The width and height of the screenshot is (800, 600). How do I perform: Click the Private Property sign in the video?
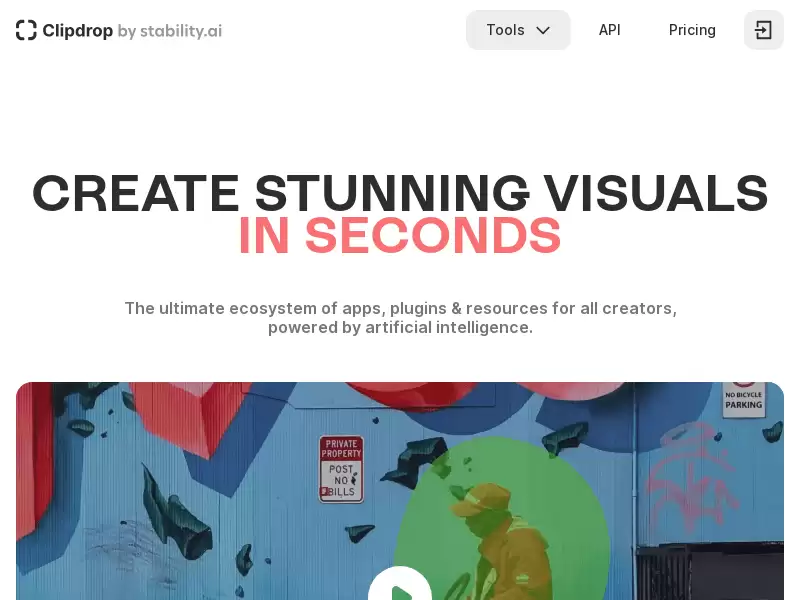(x=341, y=468)
